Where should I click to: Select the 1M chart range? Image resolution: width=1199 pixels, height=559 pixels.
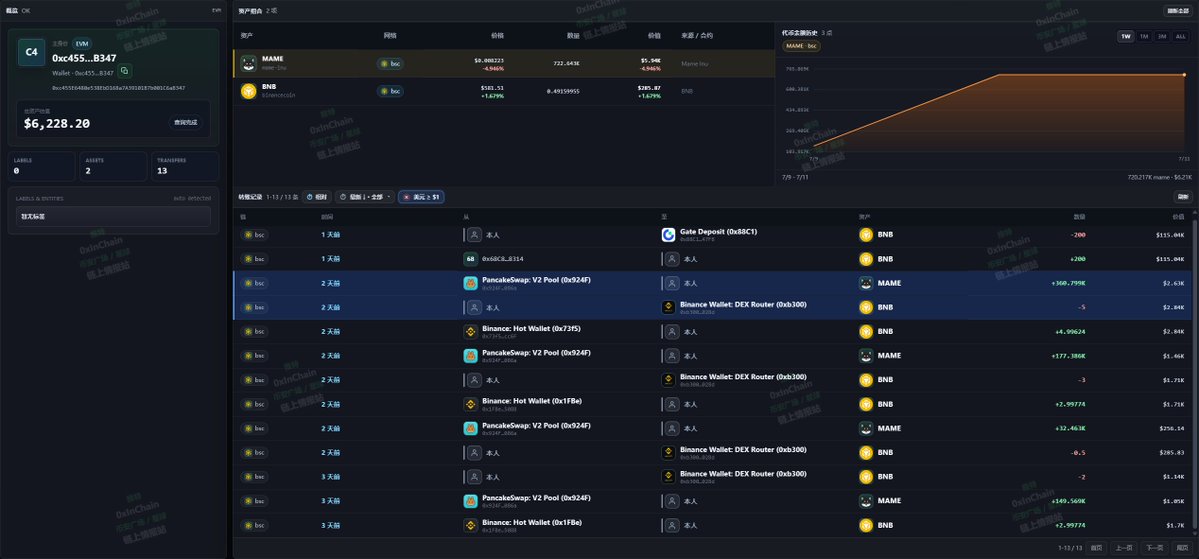(x=1144, y=36)
